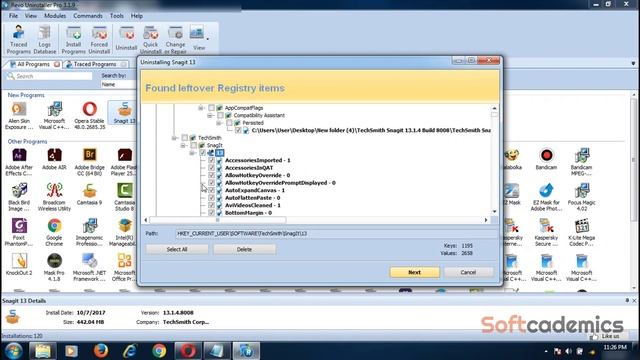Select Opera Stable program icon
Image resolution: width=640 pixels, height=360 pixels.
[x=89, y=116]
